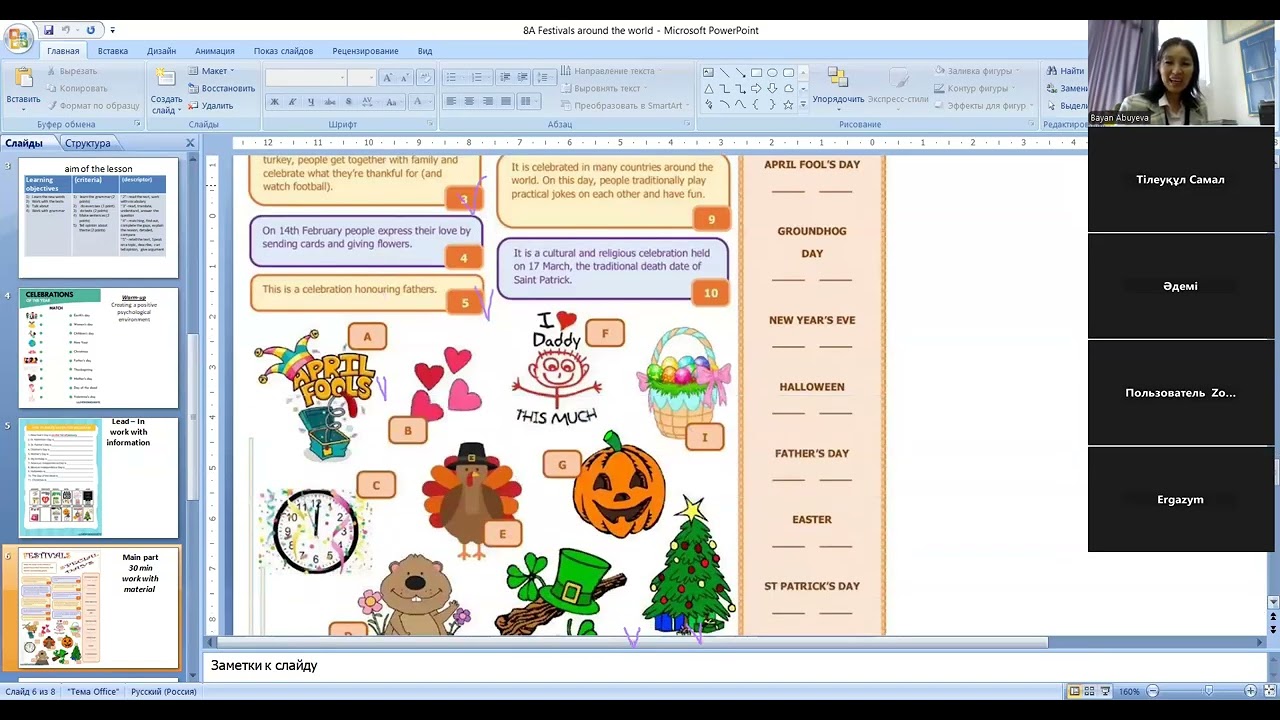Open the Вставка ribbon tab
This screenshot has width=1280, height=720.
tap(113, 51)
